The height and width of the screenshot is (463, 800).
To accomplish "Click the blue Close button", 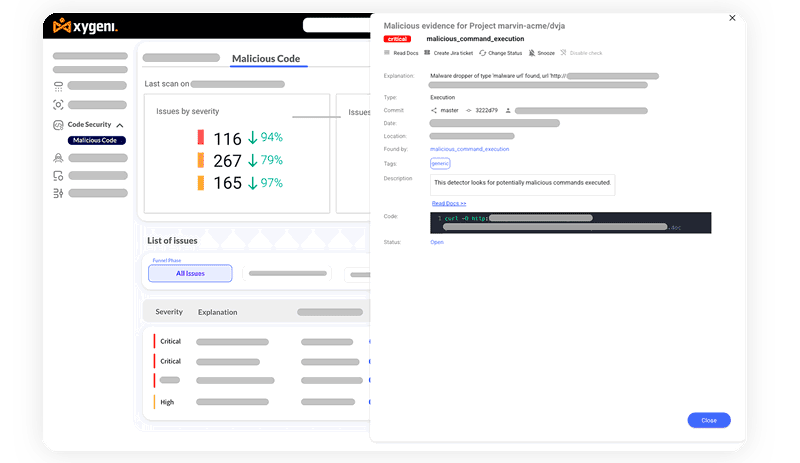I will coord(709,420).
